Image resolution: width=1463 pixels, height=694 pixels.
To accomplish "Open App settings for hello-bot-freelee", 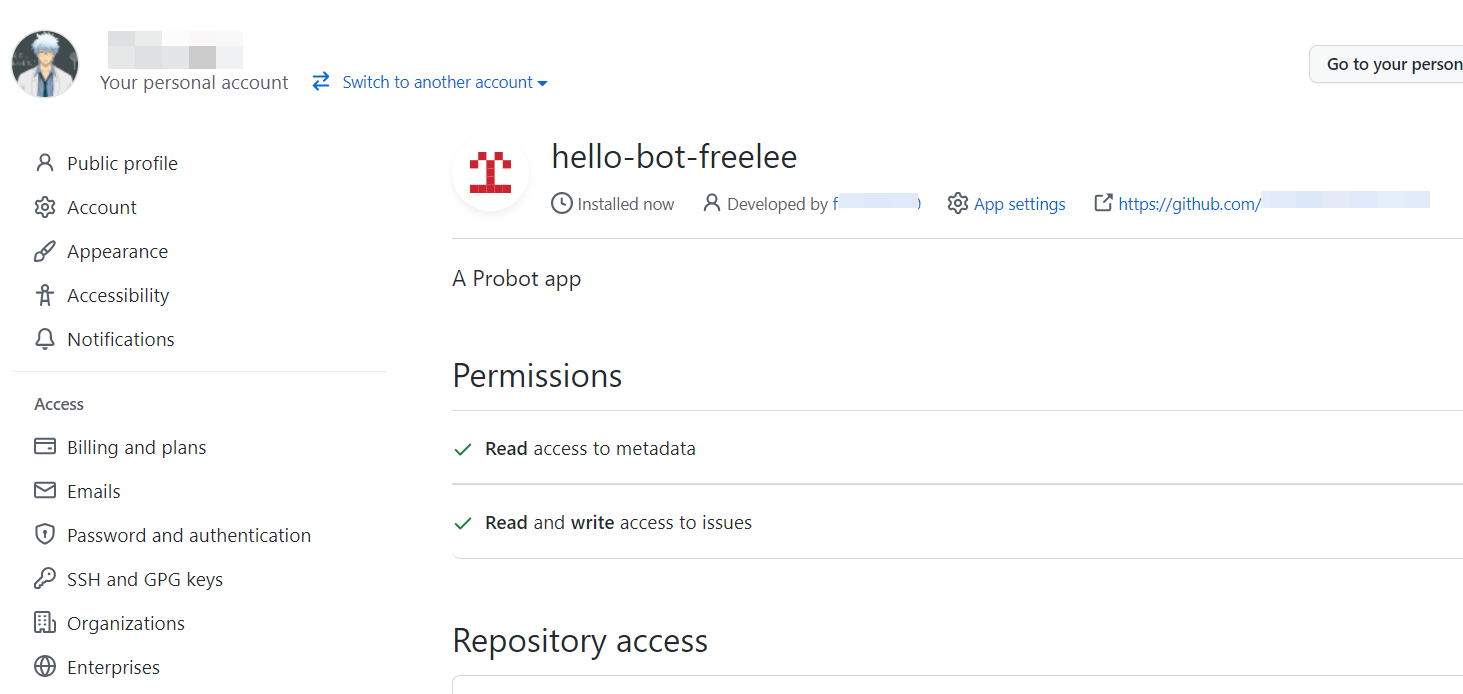I will tap(1019, 203).
